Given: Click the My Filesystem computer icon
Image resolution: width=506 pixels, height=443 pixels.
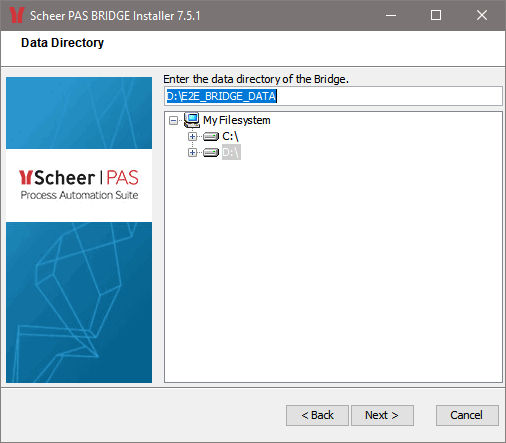Looking at the screenshot, I should (192, 120).
